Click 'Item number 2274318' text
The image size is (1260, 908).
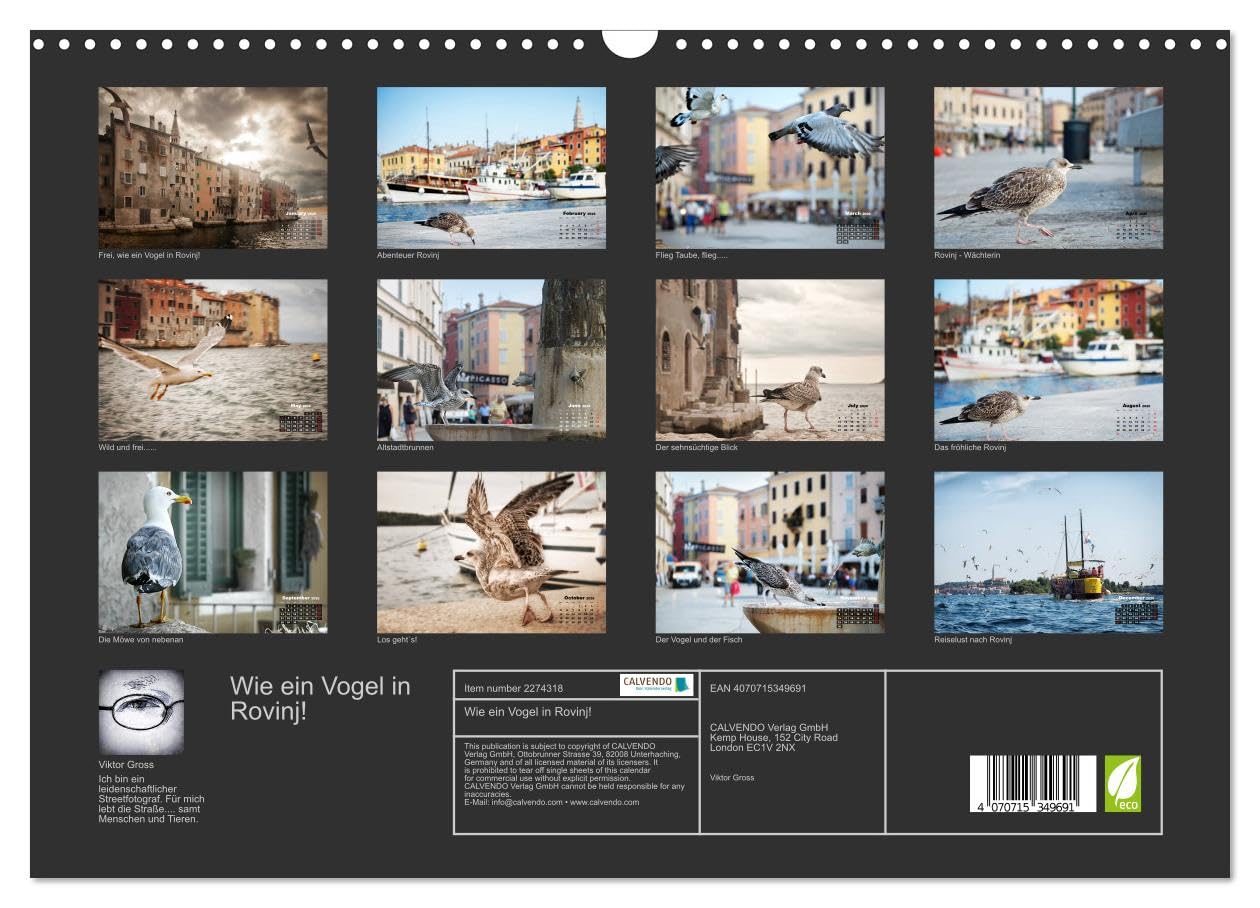tap(513, 689)
